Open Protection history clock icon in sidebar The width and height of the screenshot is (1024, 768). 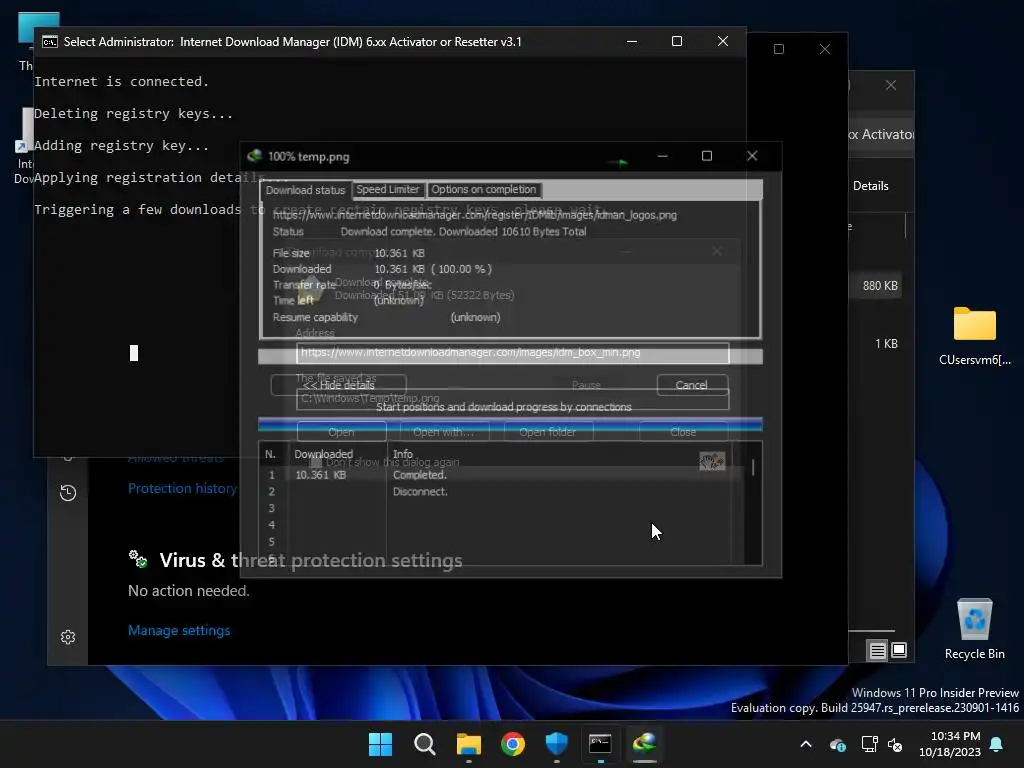pyautogui.click(x=68, y=492)
